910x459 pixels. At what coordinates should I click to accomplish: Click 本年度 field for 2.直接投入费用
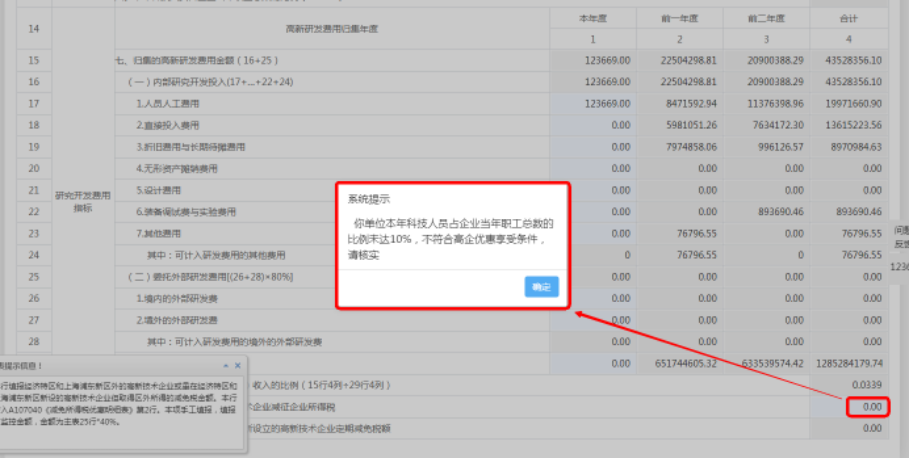pos(593,125)
